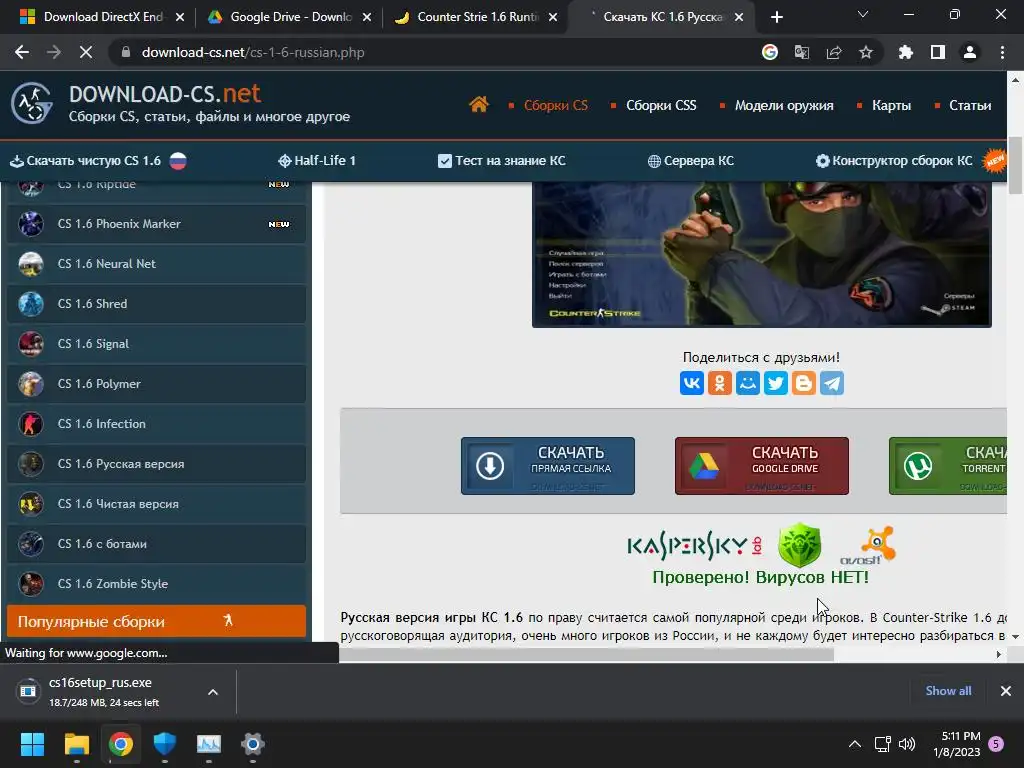This screenshot has height=768, width=1024.
Task: Open Конструктор сборок КС link
Action: (894, 161)
